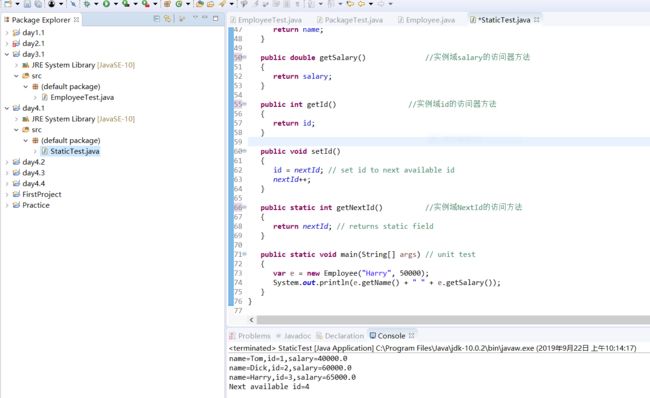Click line number 77 in the editor
The width and height of the screenshot is (650, 398).
238,311
